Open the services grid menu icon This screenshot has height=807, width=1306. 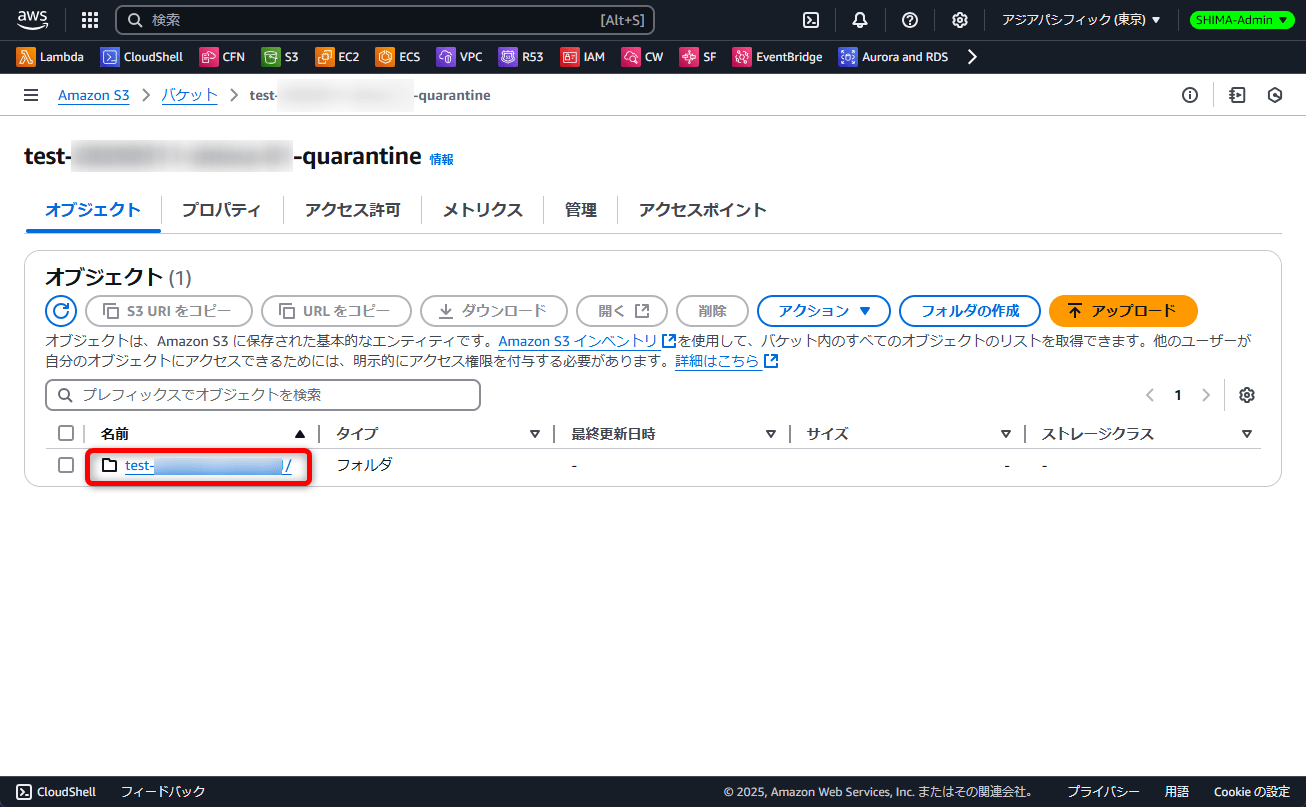[x=90, y=20]
